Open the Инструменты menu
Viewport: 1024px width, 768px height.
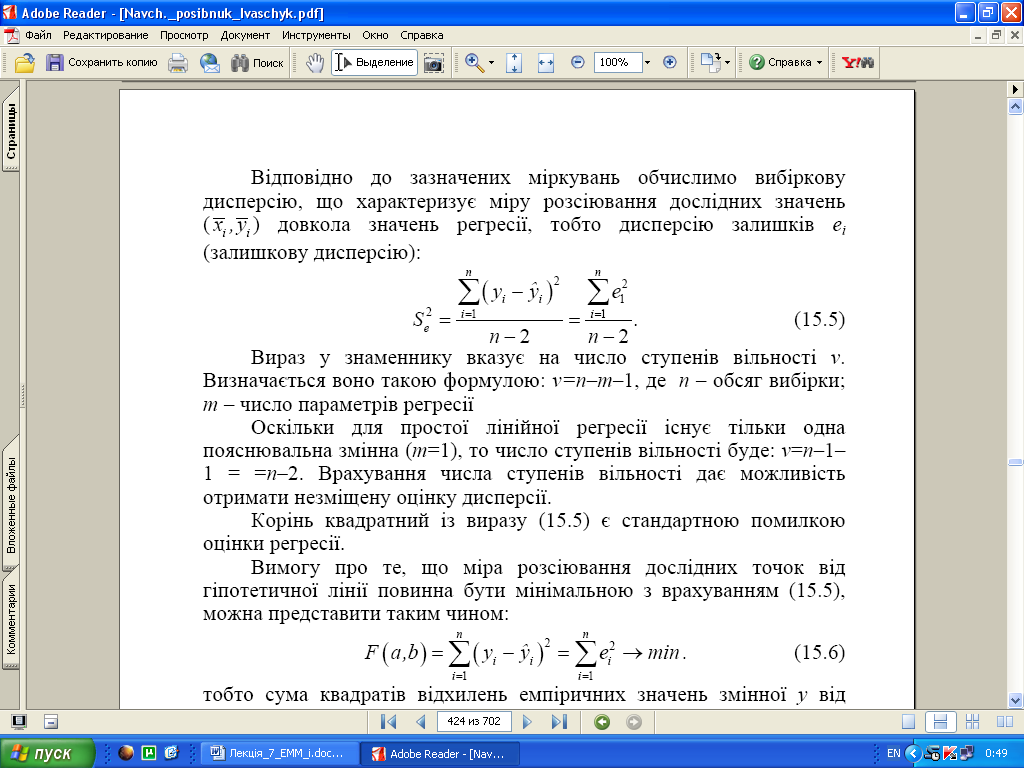[x=316, y=35]
